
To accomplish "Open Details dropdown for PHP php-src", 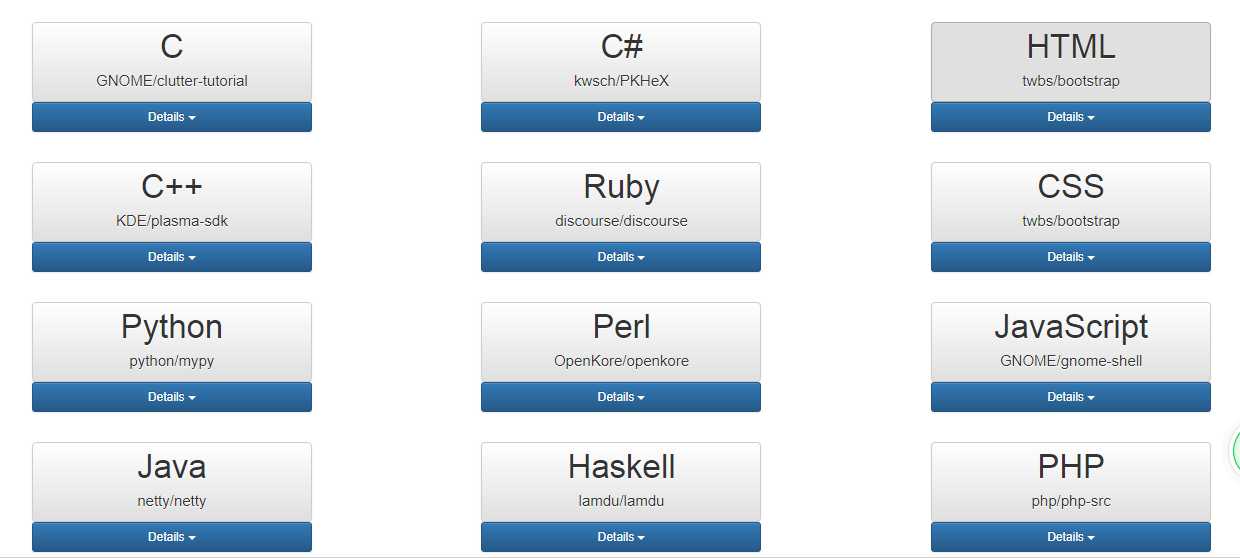I will [1071, 537].
